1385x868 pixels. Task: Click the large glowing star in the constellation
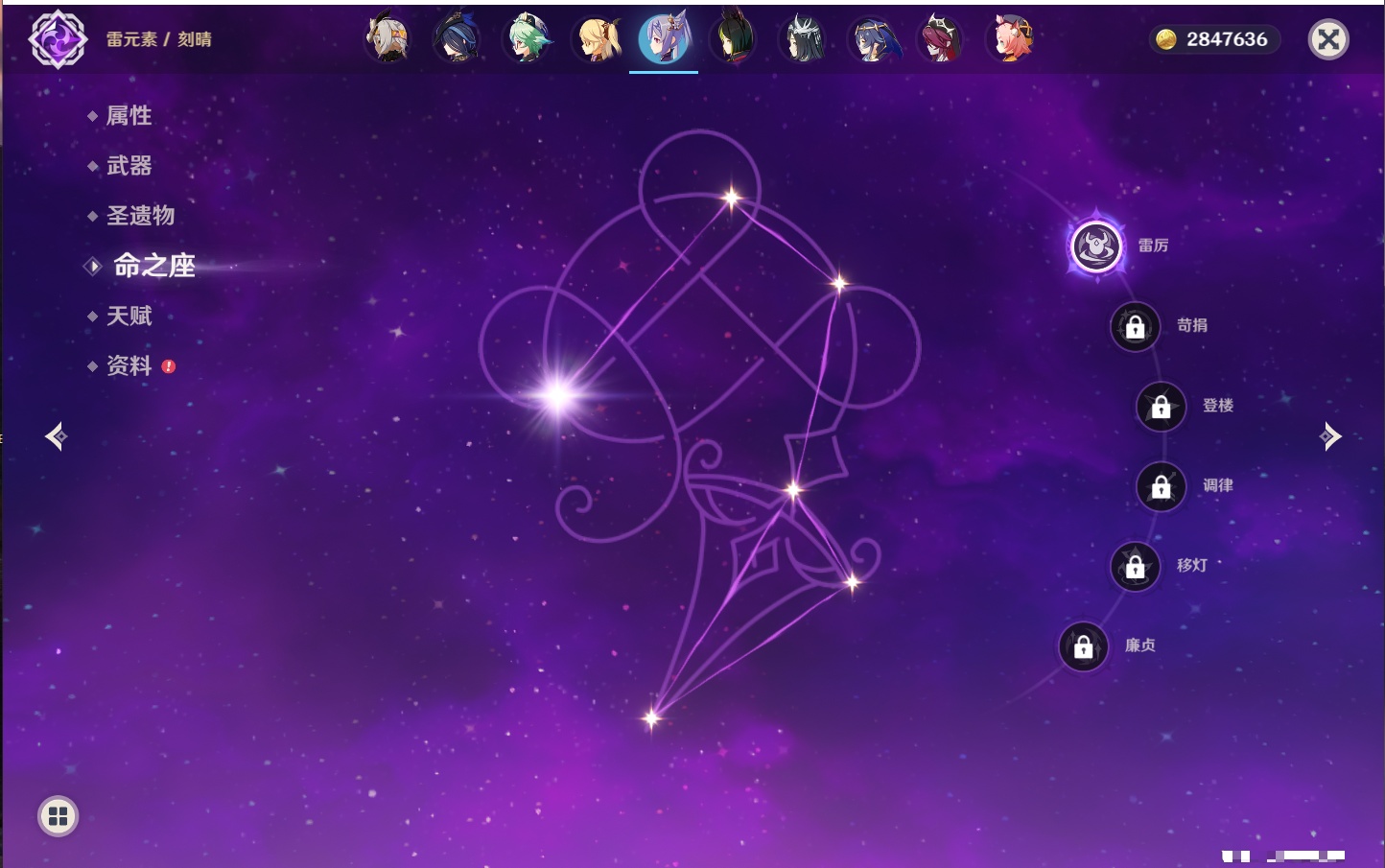[558, 395]
